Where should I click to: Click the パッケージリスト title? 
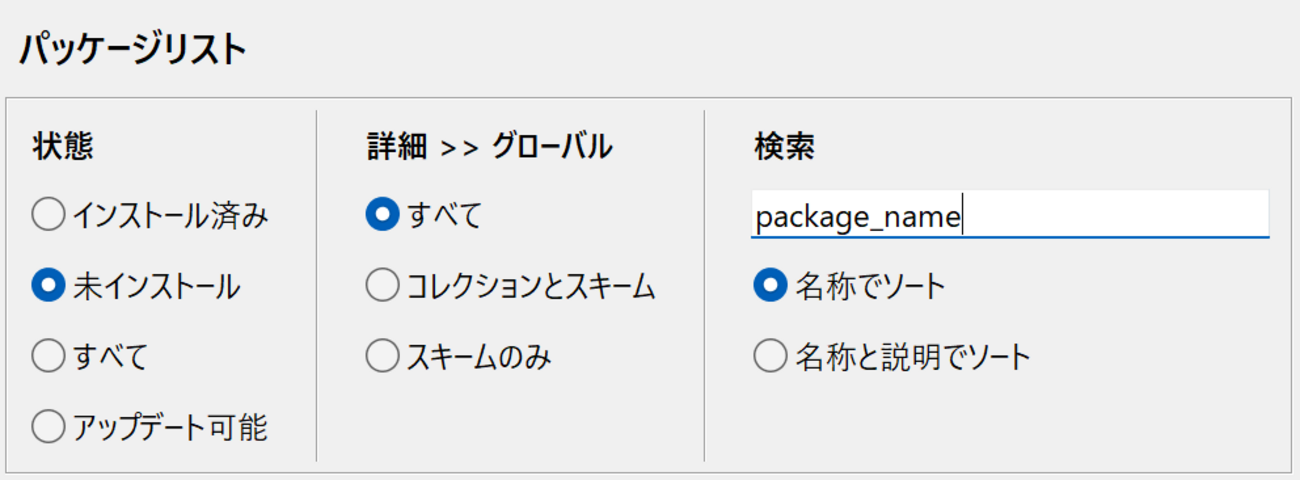[x=132, y=49]
